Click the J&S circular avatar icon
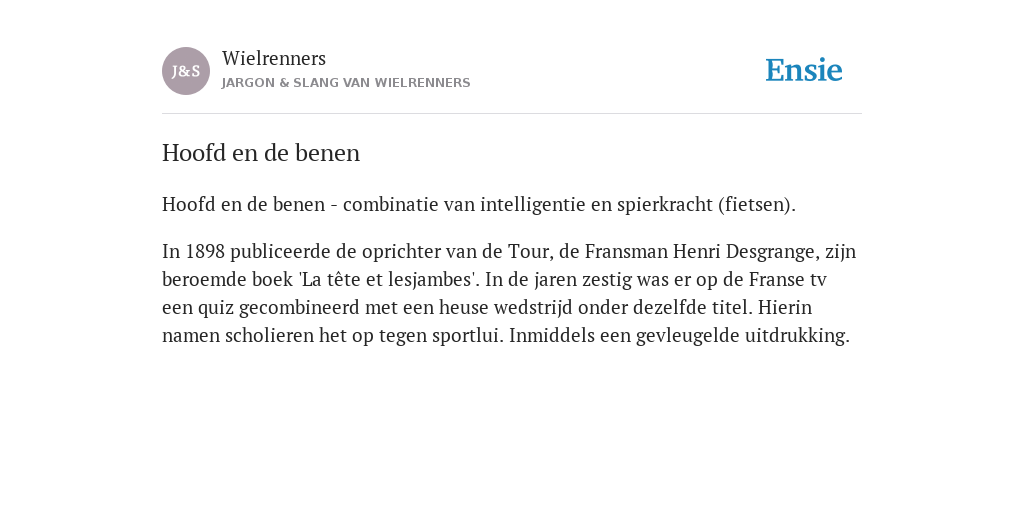1024x512 pixels. click(186, 71)
